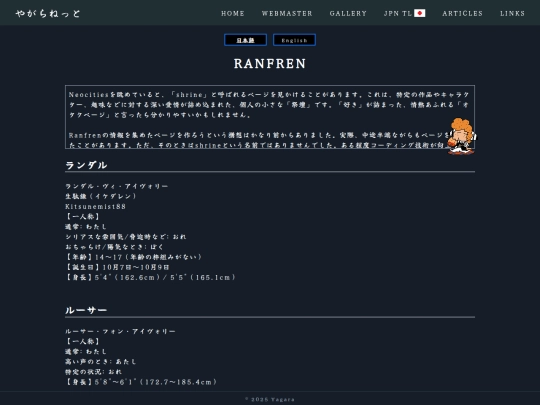Click the ルーサー section heading
The width and height of the screenshot is (540, 405).
click(x=86, y=310)
